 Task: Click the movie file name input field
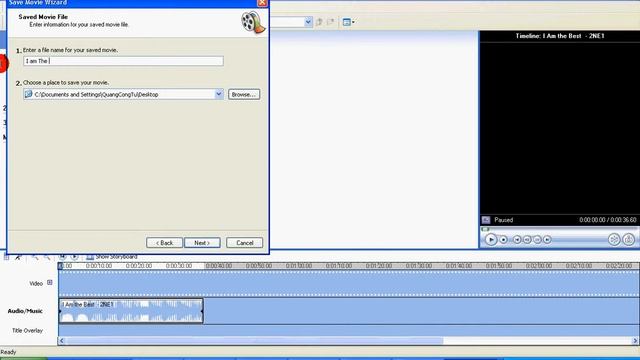(x=123, y=61)
